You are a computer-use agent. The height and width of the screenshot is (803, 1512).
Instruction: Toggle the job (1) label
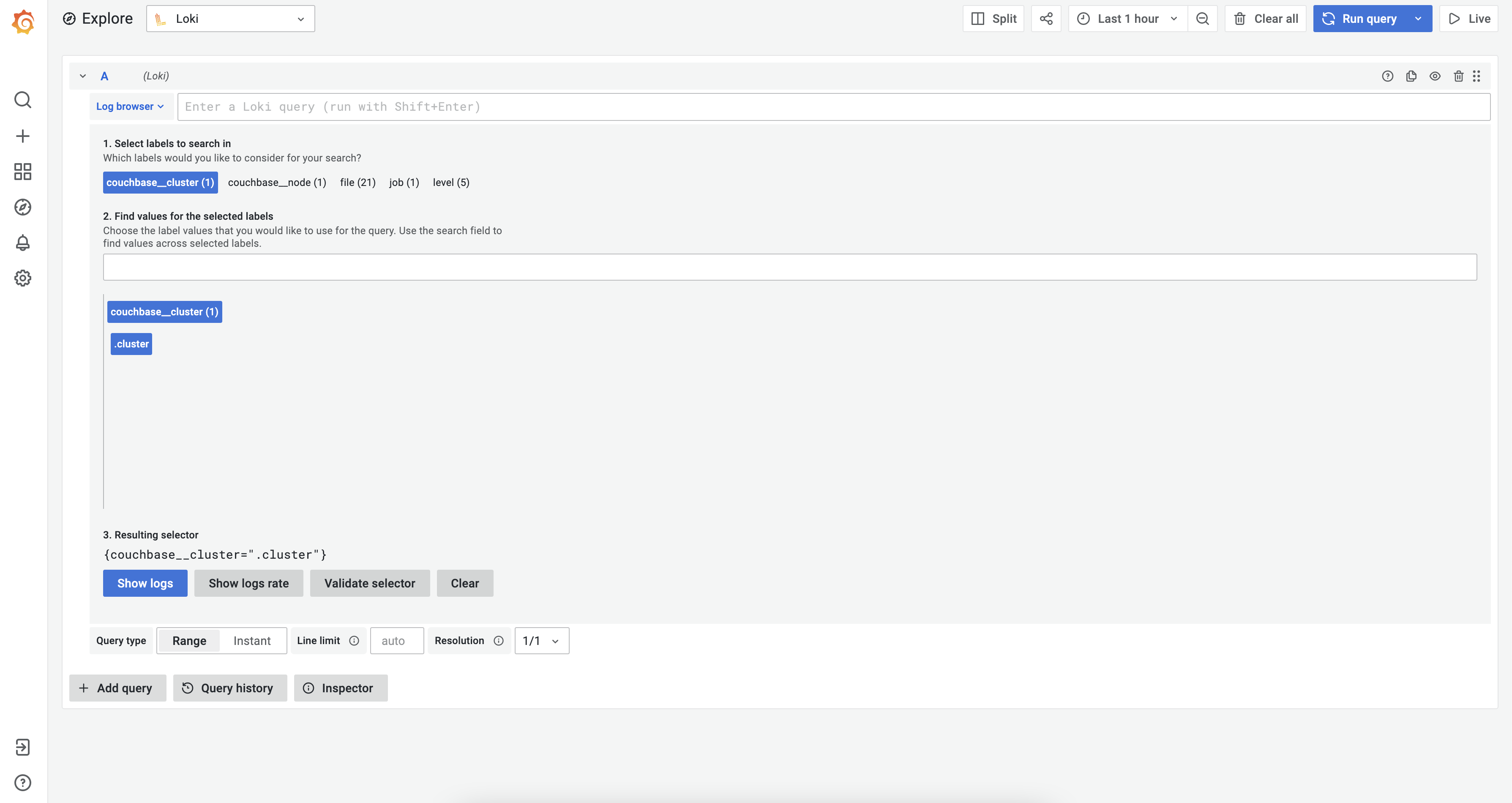(x=404, y=183)
